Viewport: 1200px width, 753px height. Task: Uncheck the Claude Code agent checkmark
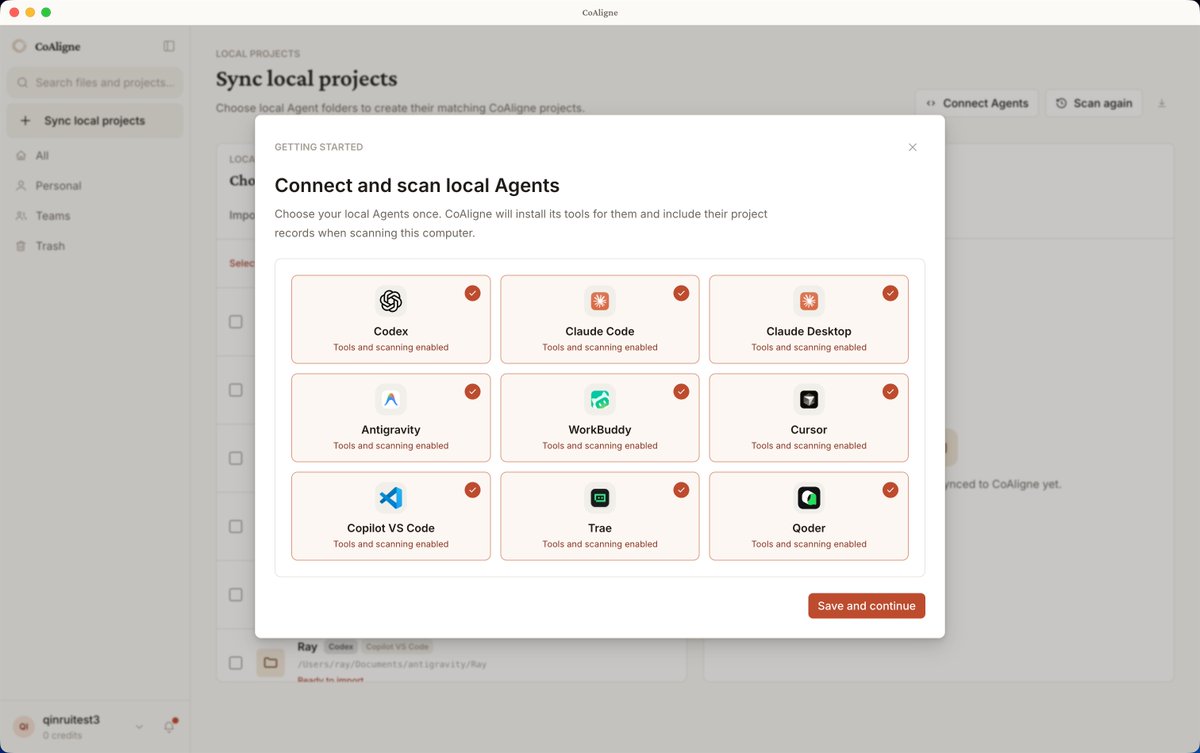(x=681, y=293)
